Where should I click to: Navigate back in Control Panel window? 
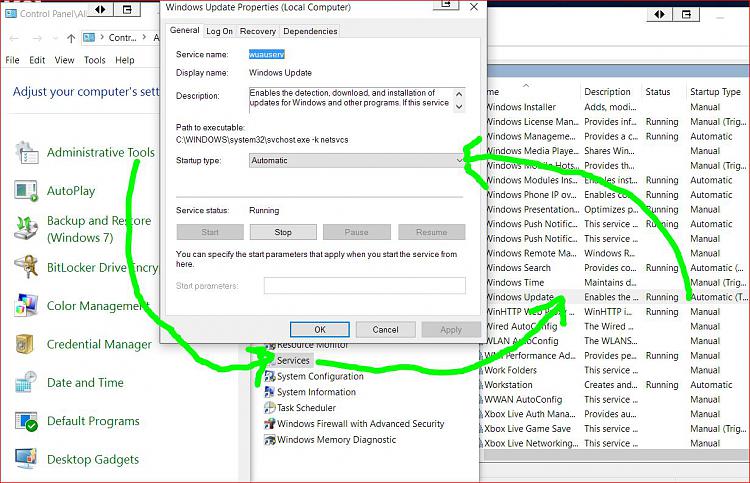[14, 38]
